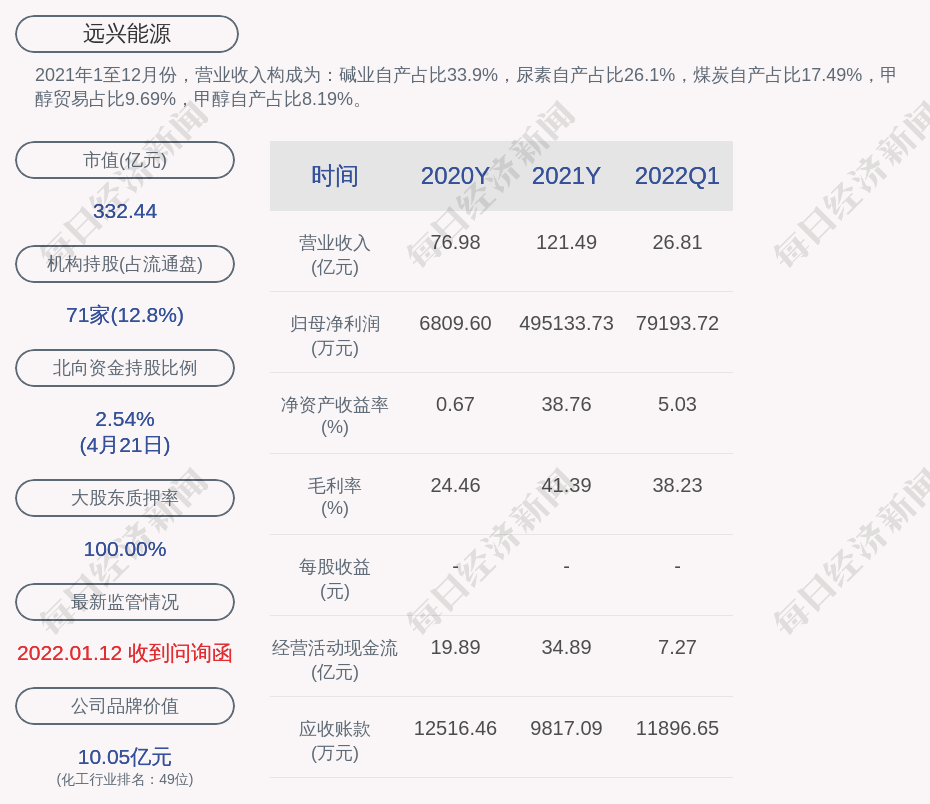Click the ROE value 5.03
The width and height of the screenshot is (930, 804).
pyautogui.click(x=677, y=404)
